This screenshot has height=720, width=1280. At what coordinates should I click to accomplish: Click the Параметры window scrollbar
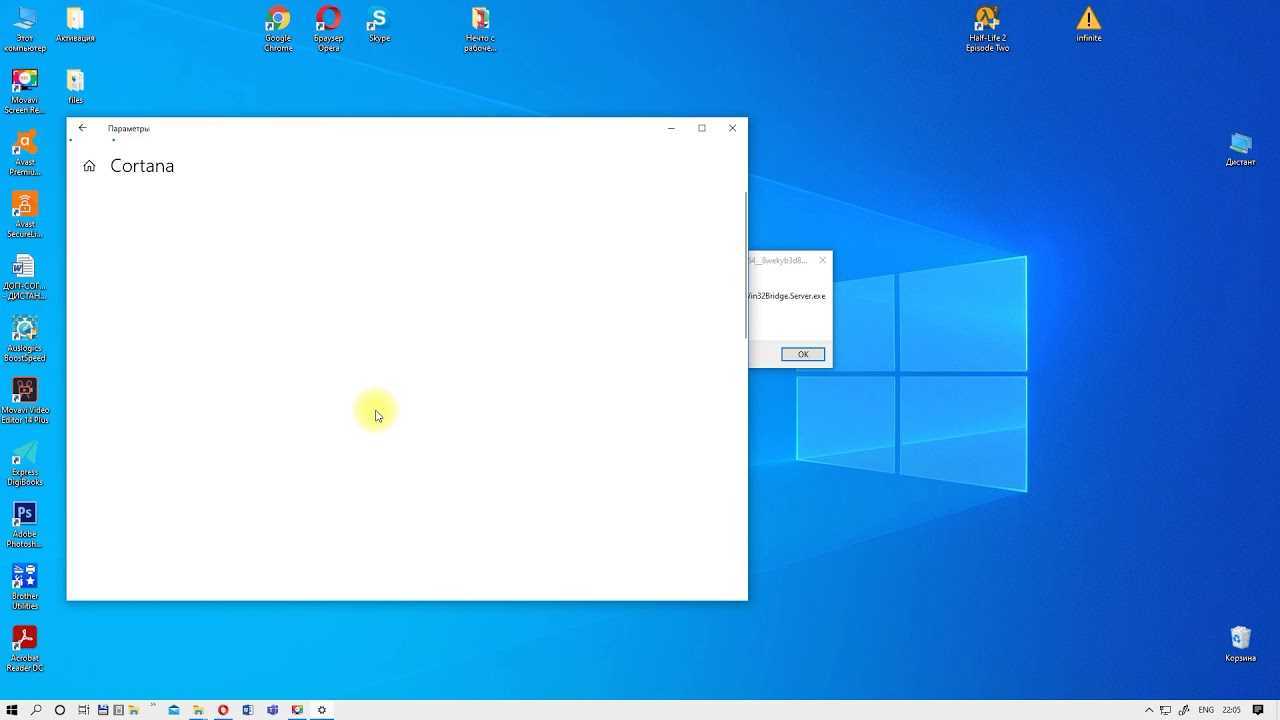coord(746,265)
